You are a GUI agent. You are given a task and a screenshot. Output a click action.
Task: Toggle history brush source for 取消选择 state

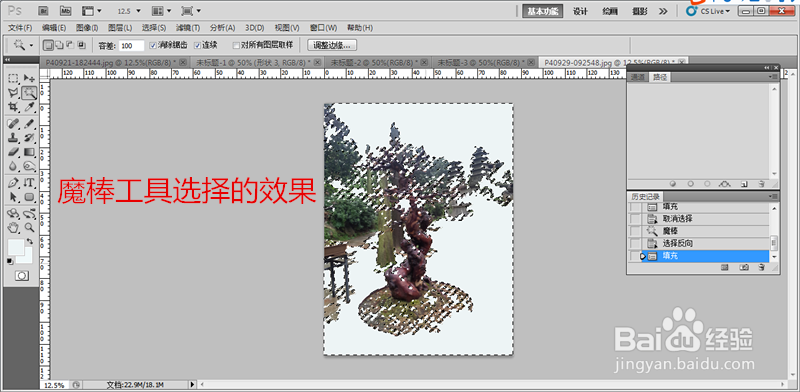coord(634,219)
